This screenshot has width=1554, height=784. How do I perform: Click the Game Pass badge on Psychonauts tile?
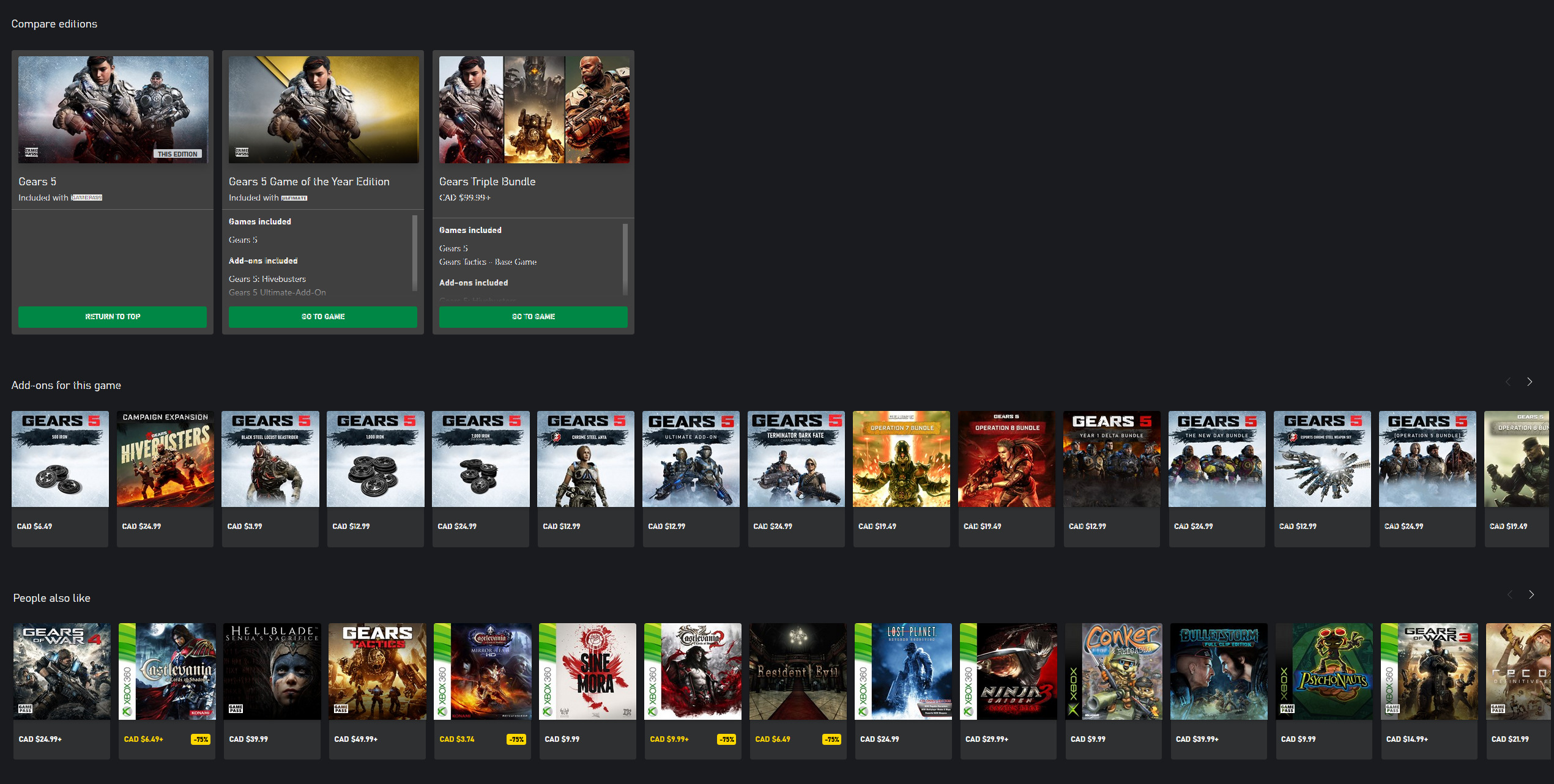1287,708
